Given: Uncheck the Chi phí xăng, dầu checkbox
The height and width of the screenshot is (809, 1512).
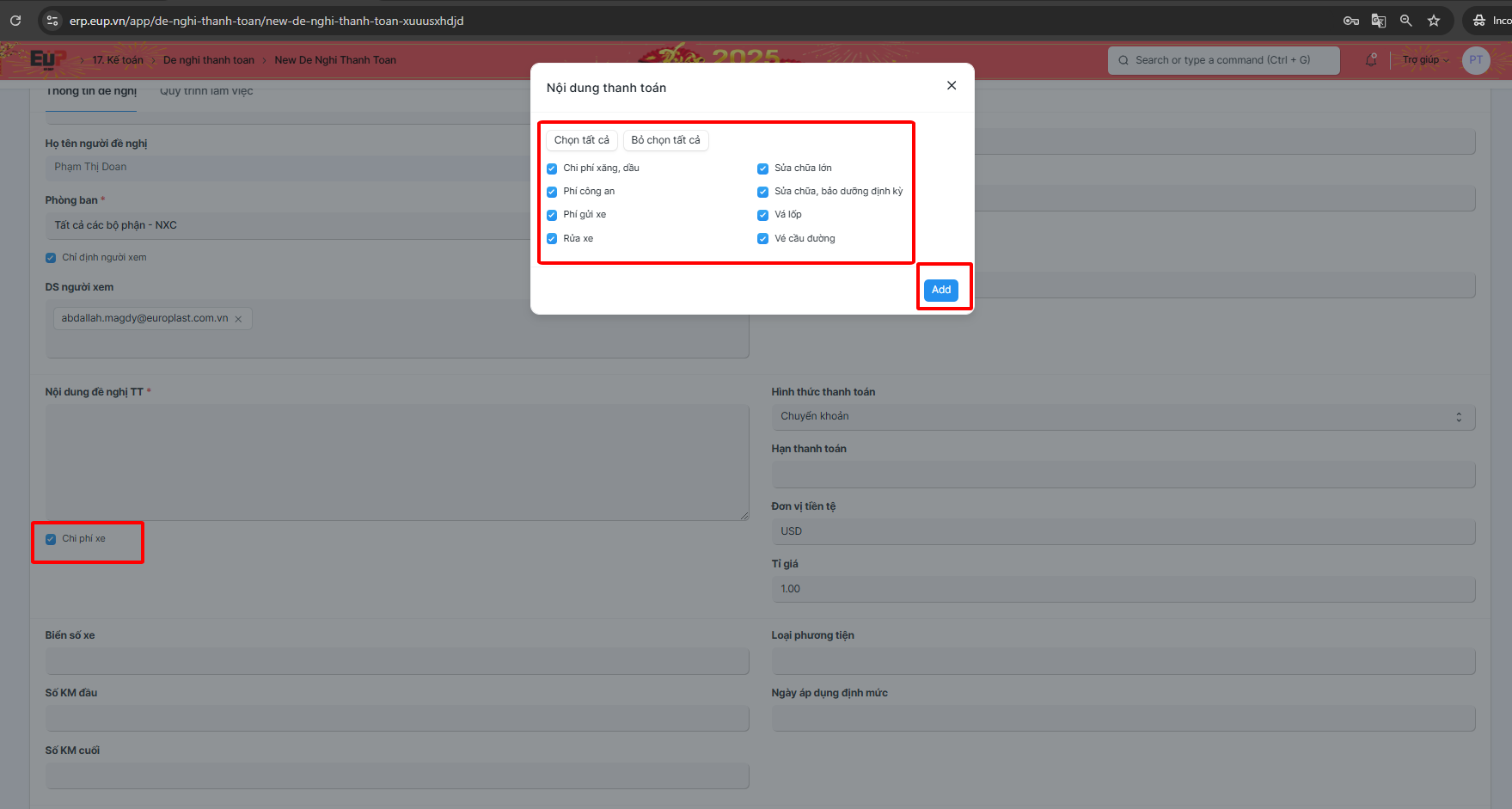Looking at the screenshot, I should pos(552,169).
